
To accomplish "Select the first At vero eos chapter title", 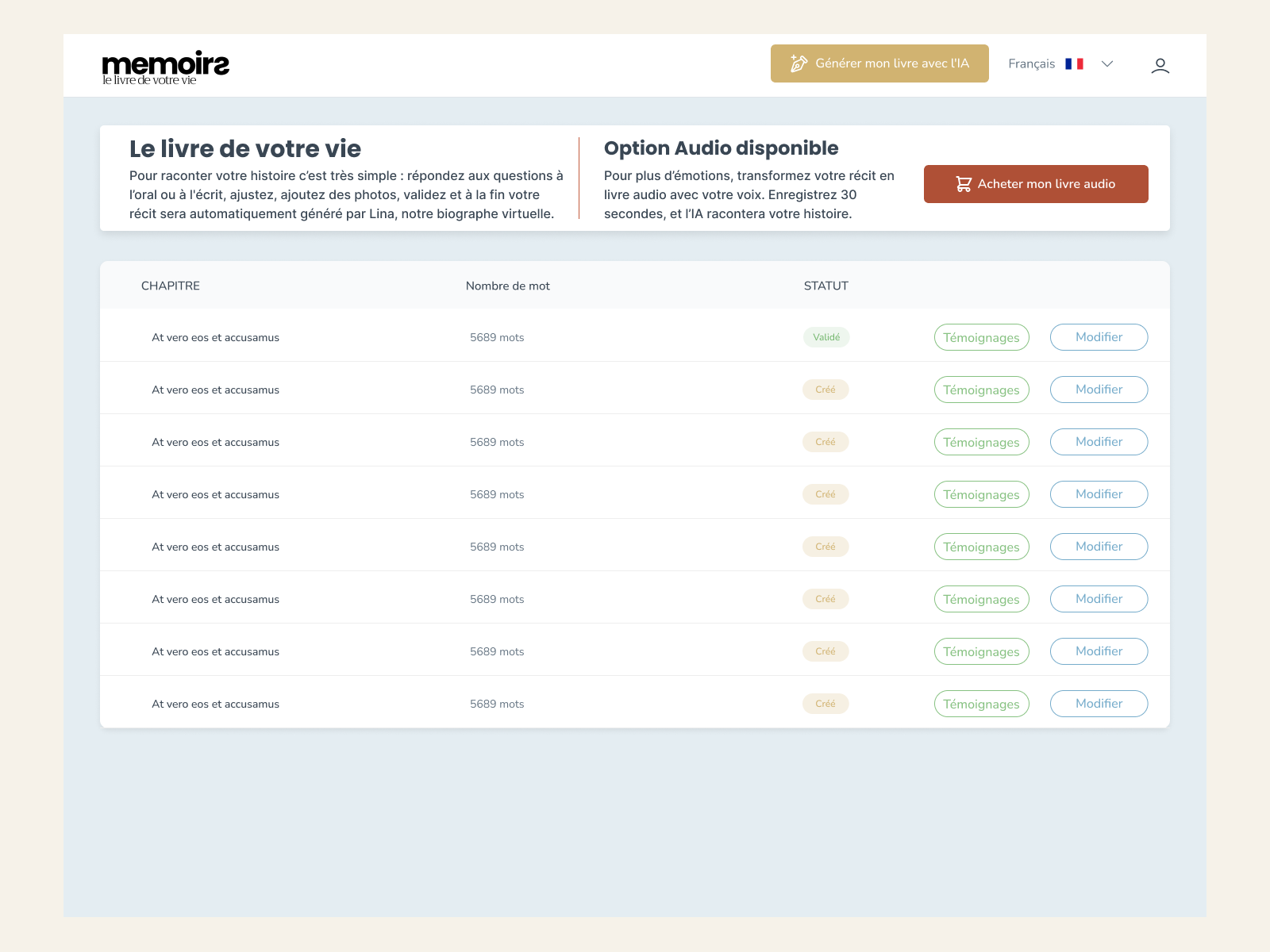I will tap(215, 336).
